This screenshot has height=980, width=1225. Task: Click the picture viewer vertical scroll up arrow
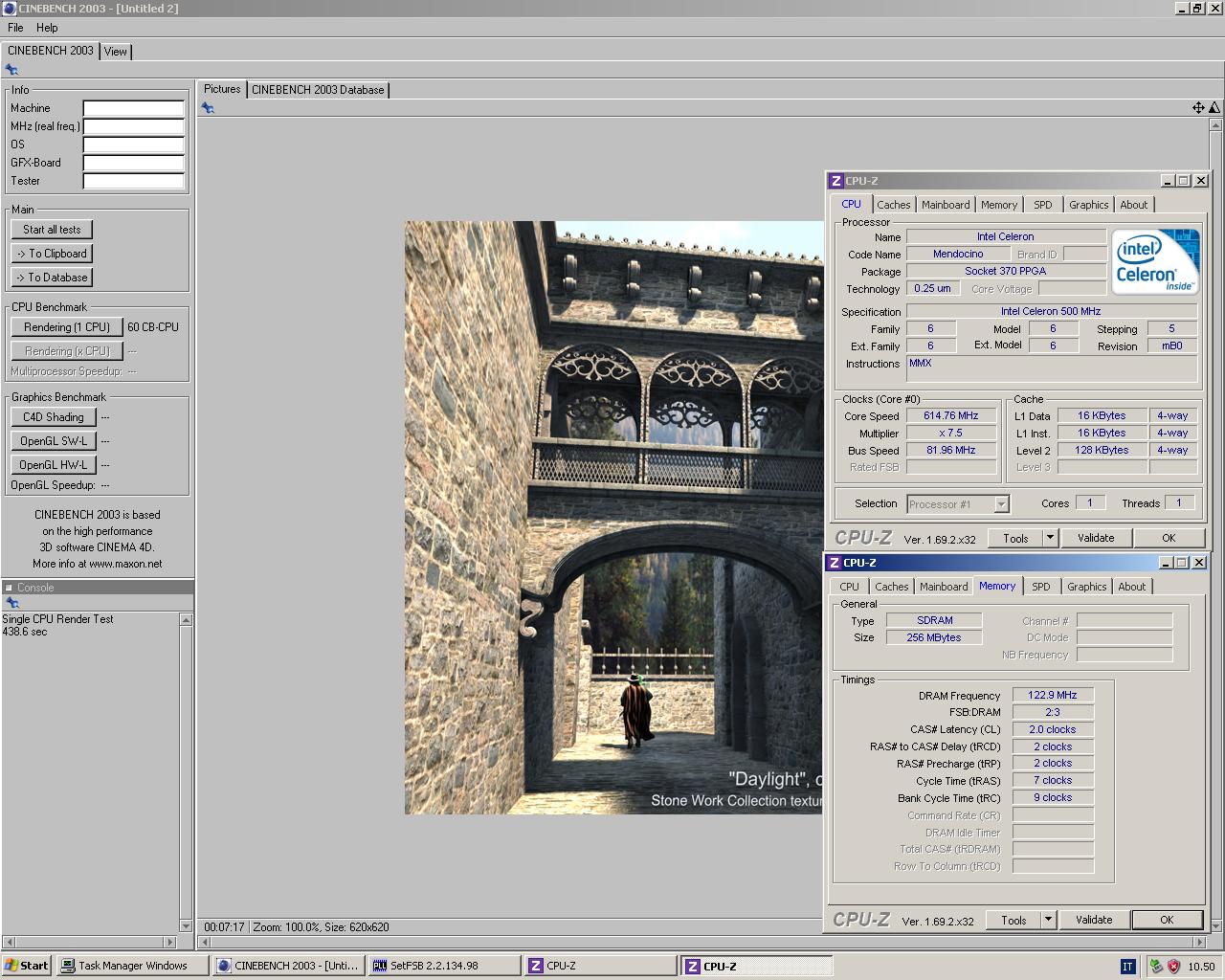point(1215,124)
